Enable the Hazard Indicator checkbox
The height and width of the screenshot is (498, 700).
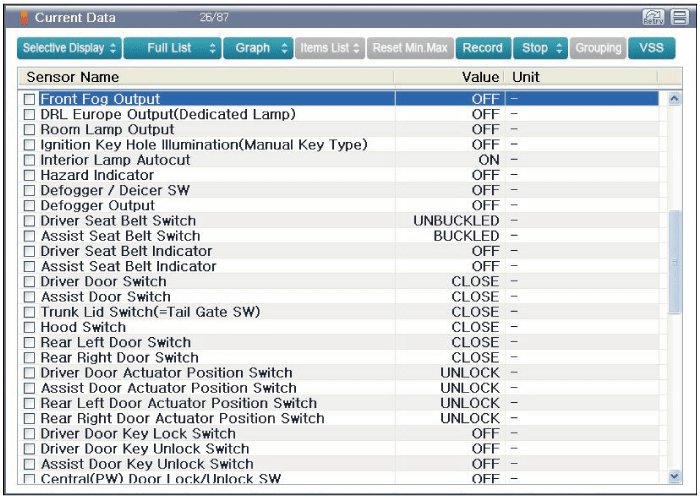pyautogui.click(x=30, y=175)
